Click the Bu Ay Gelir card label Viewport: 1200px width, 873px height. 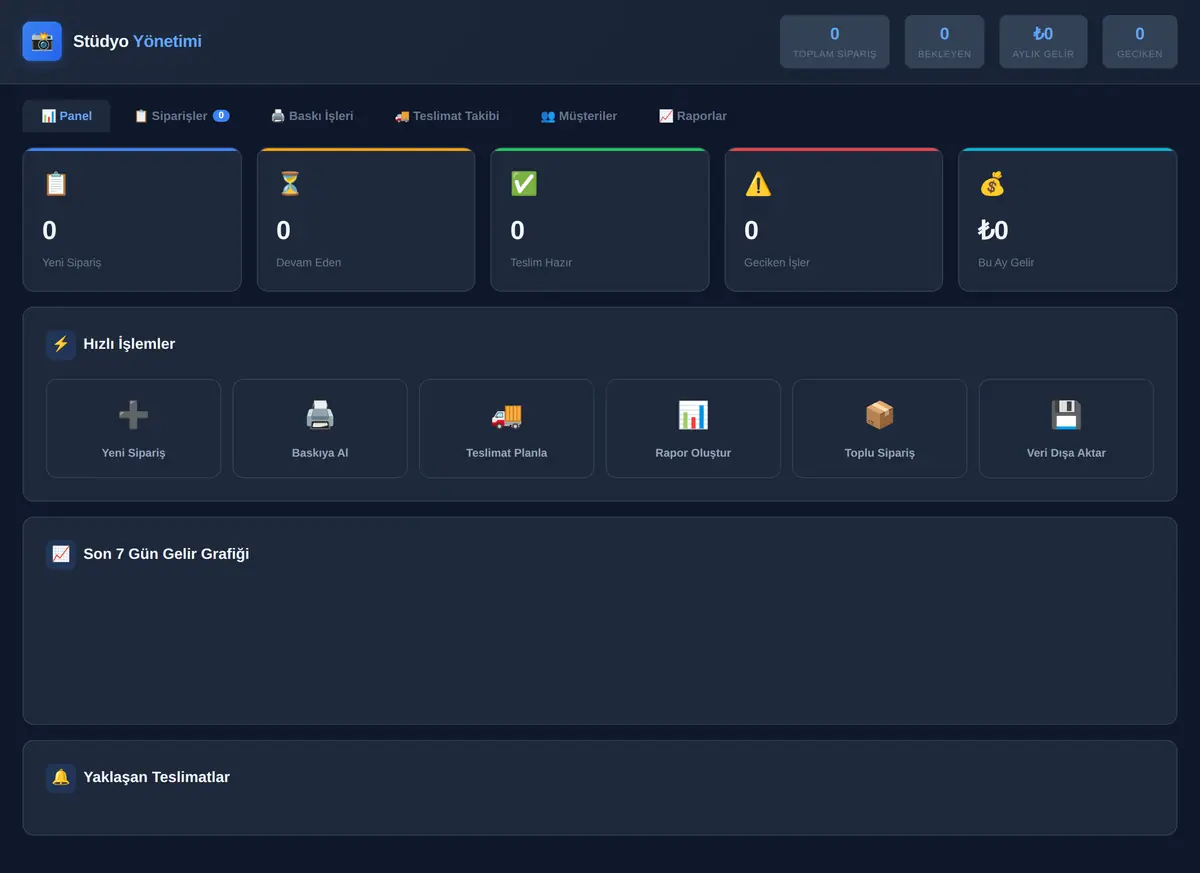click(1006, 263)
